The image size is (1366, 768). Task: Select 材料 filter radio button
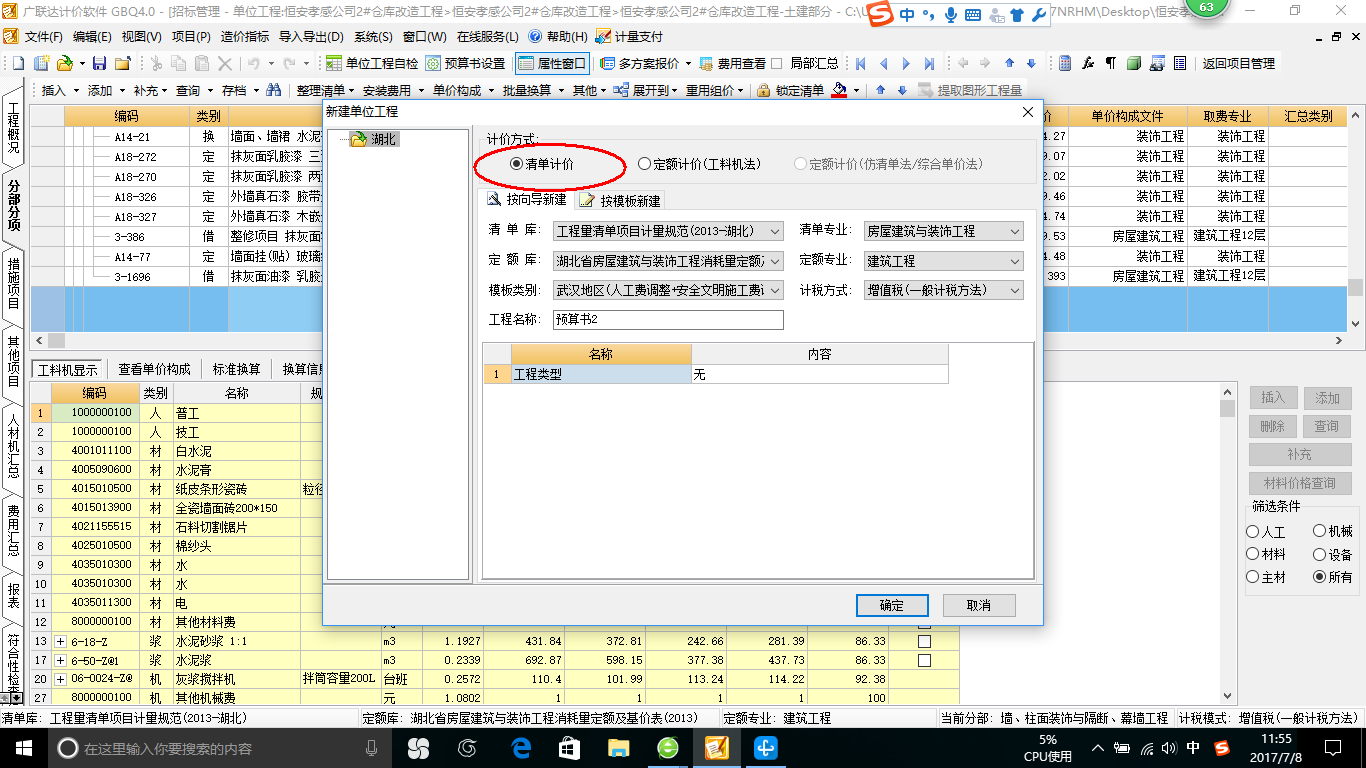(x=1253, y=554)
